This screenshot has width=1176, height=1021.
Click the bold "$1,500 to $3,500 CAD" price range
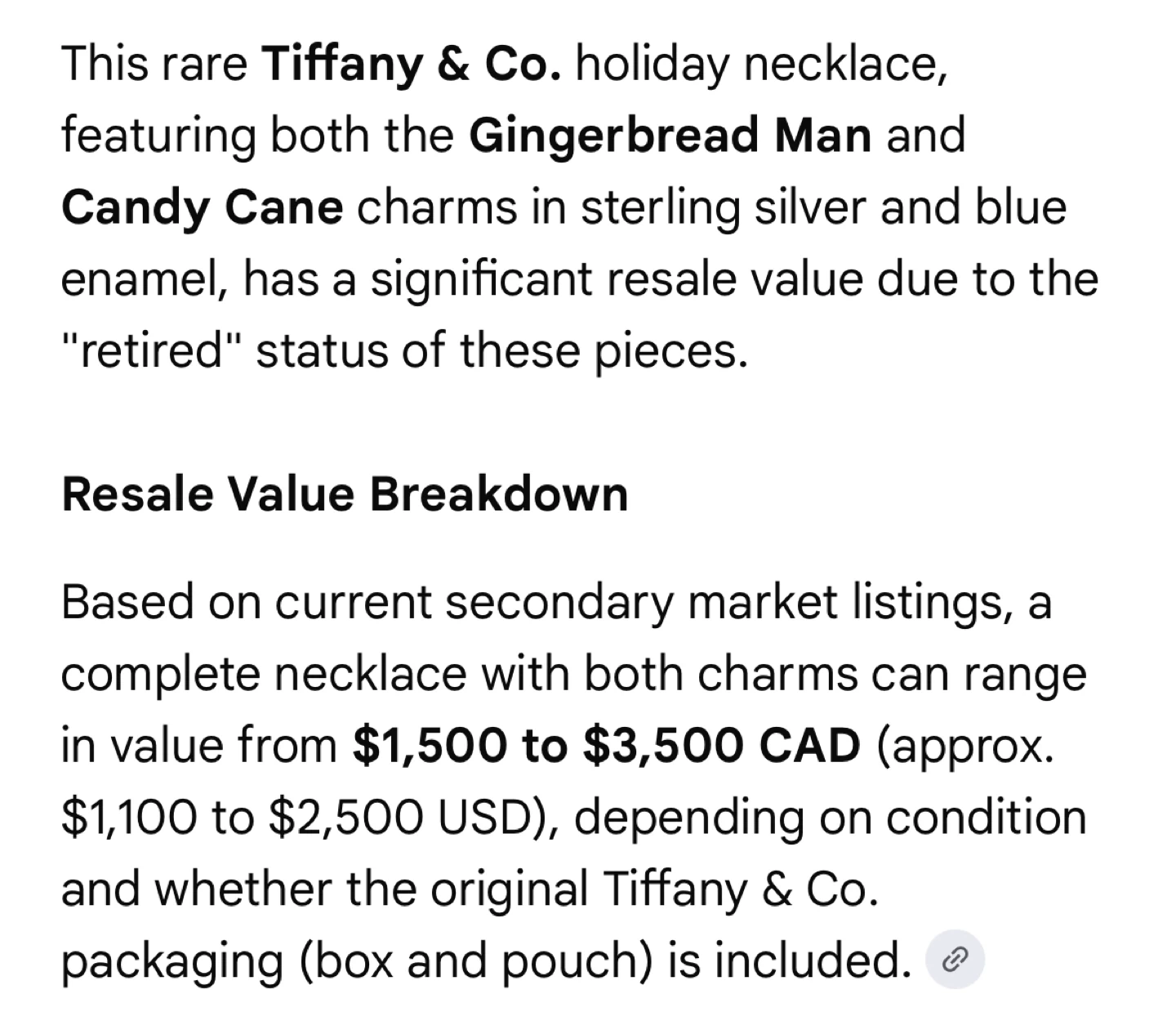606,747
